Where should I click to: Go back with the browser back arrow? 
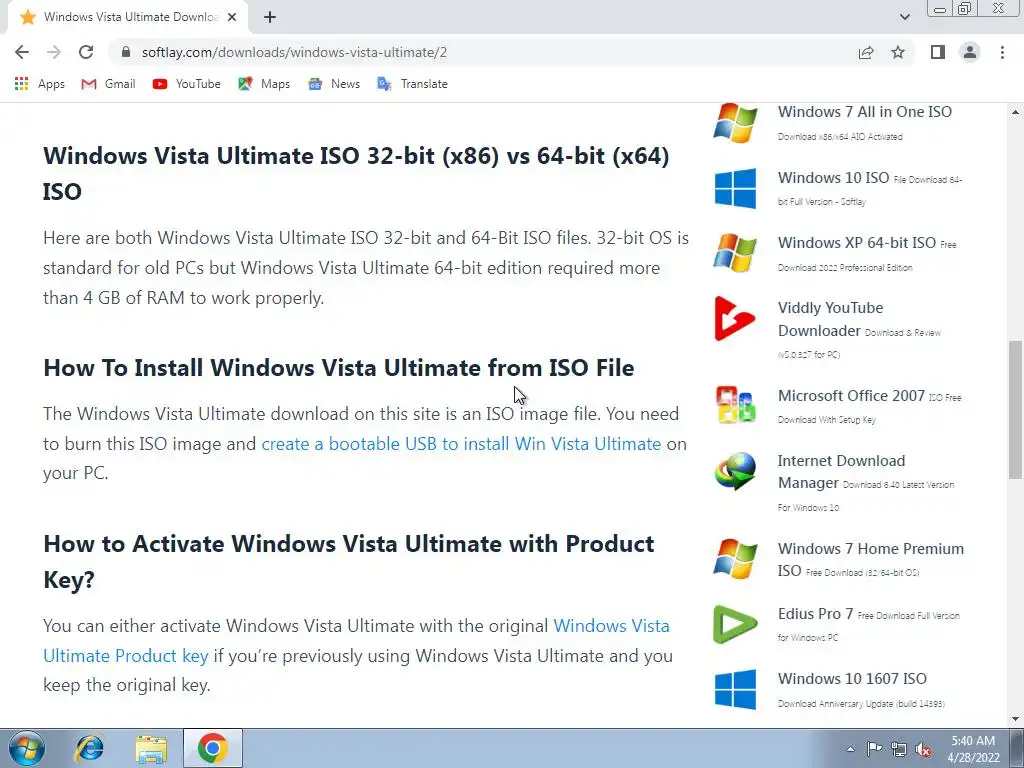pos(22,52)
